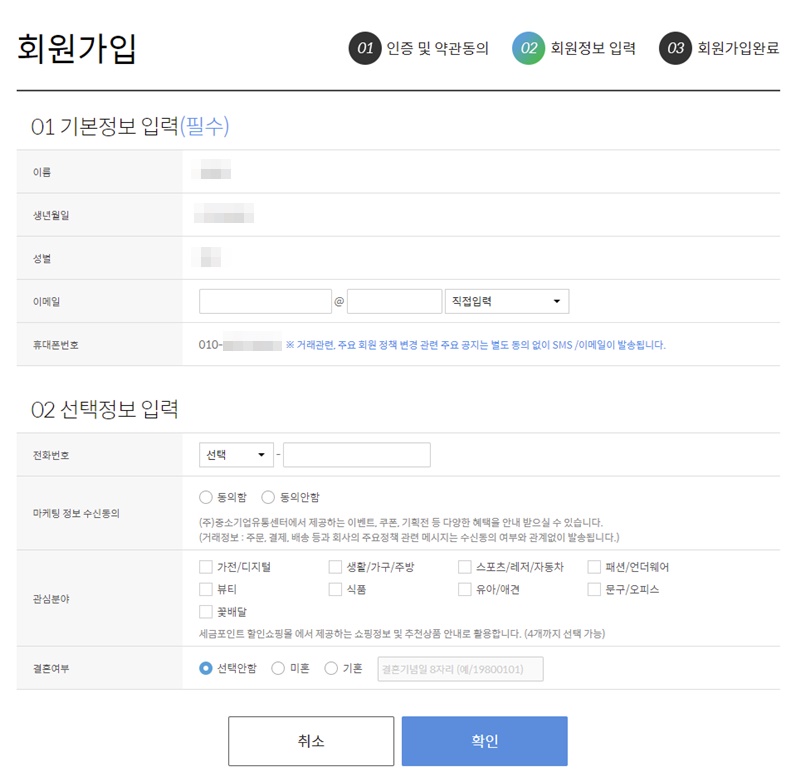Check the 유아/애견 interest checkbox
This screenshot has height=776, width=800.
[465, 589]
